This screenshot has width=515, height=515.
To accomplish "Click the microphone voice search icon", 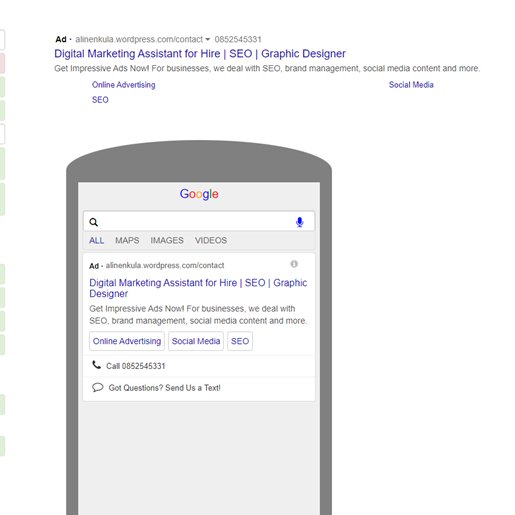I will coord(300,222).
